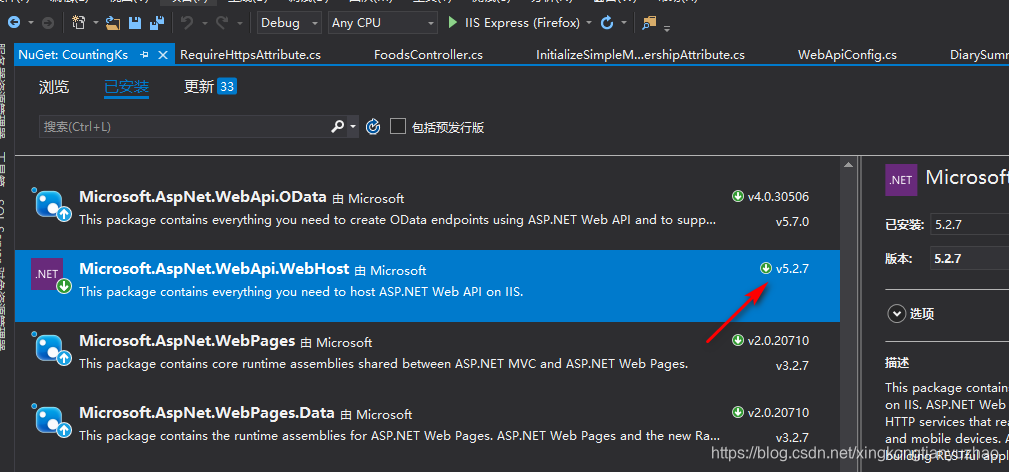Click available version v5.7.0 text
This screenshot has height=472, width=1009.
click(793, 222)
